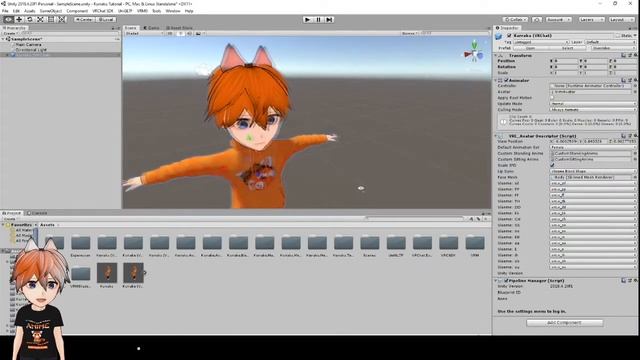Open the Hierarchy Create dropdown
Image resolution: width=640 pixels, height=360 pixels.
click(x=10, y=33)
